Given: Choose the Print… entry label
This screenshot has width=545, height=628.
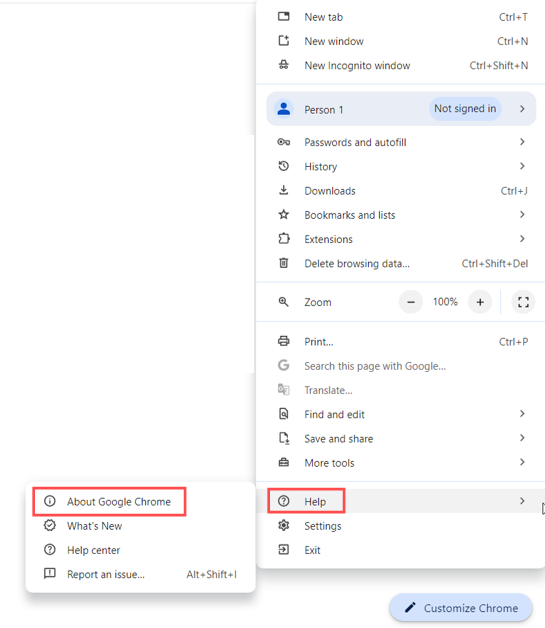Looking at the screenshot, I should pos(319,342).
